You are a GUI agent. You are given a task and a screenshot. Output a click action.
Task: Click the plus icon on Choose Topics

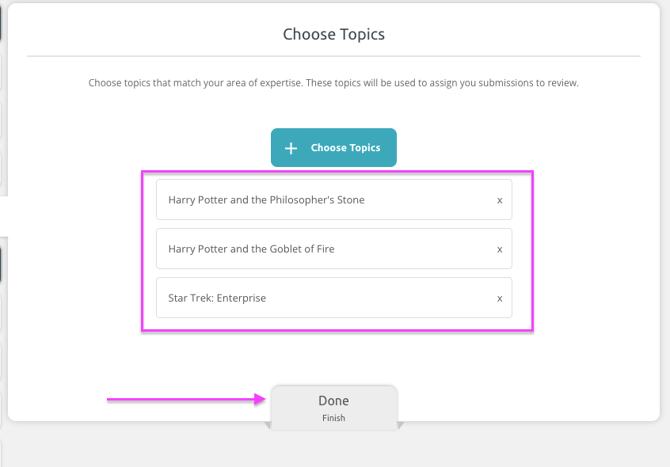pyautogui.click(x=291, y=148)
